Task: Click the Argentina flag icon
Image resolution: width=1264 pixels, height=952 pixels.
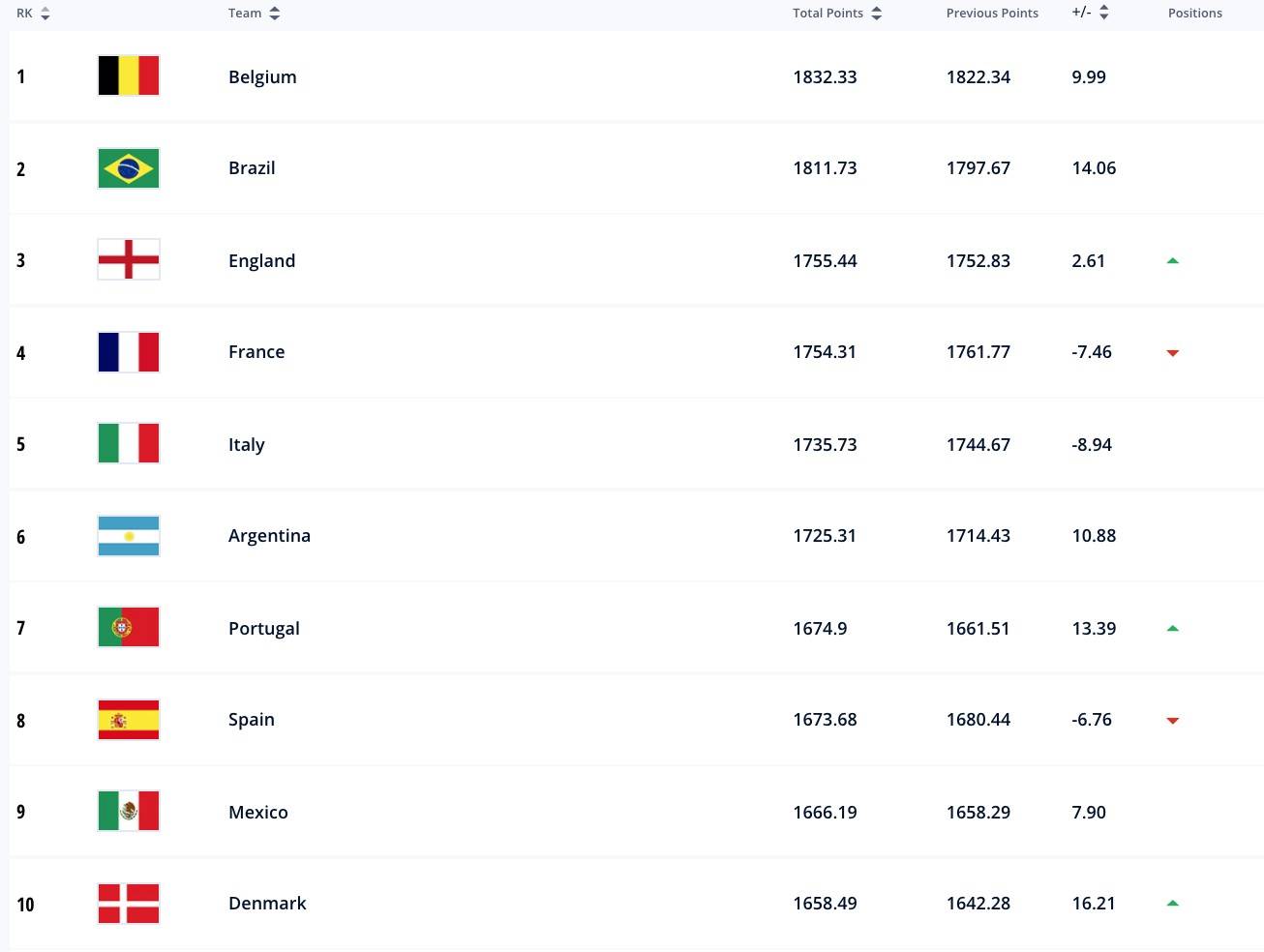Action: coord(128,535)
